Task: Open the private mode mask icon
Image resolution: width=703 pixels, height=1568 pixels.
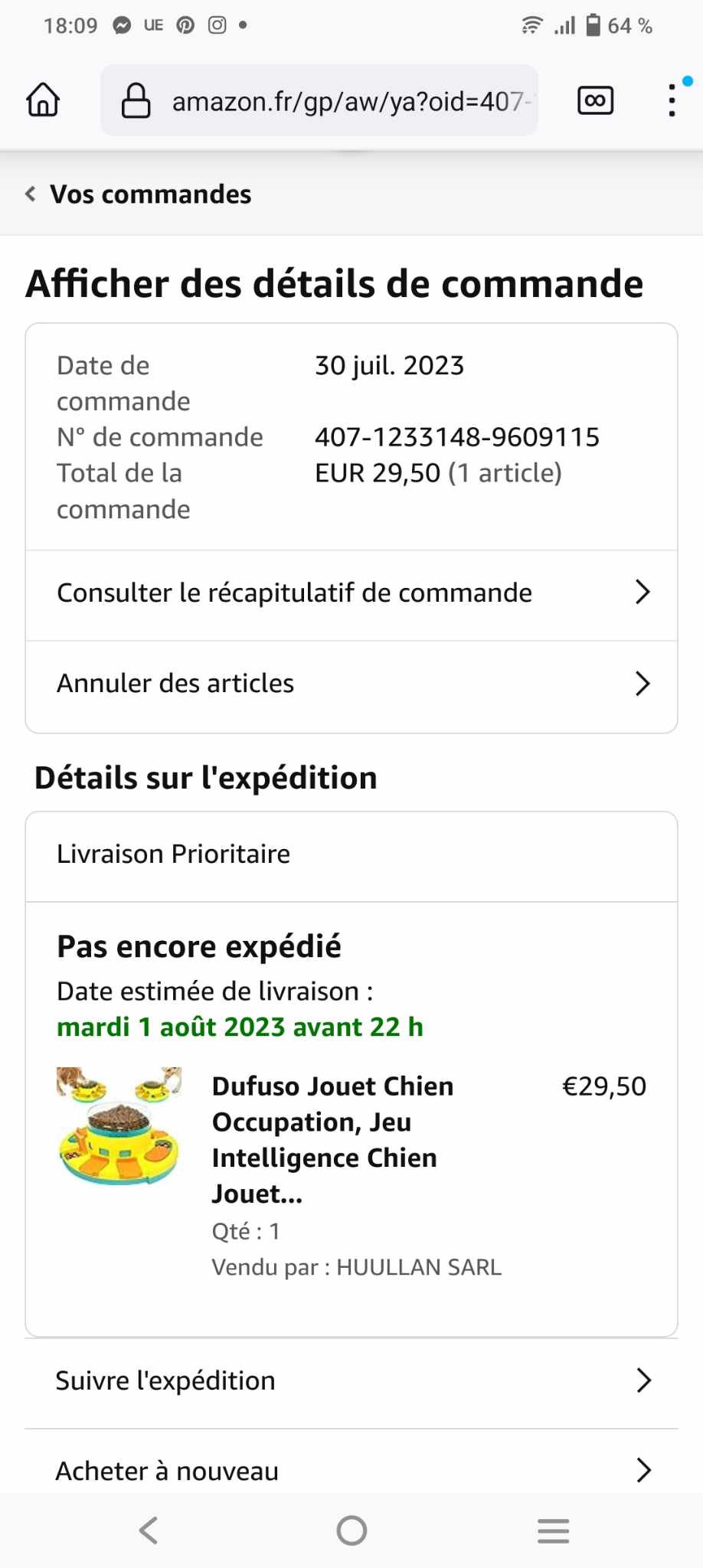Action: pos(595,100)
